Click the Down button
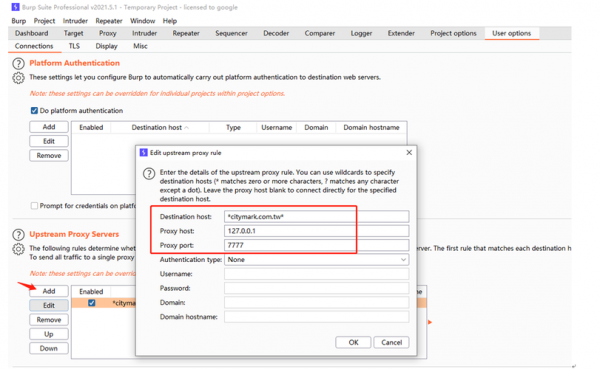Viewport: 600px width, 369px height. click(x=49, y=348)
